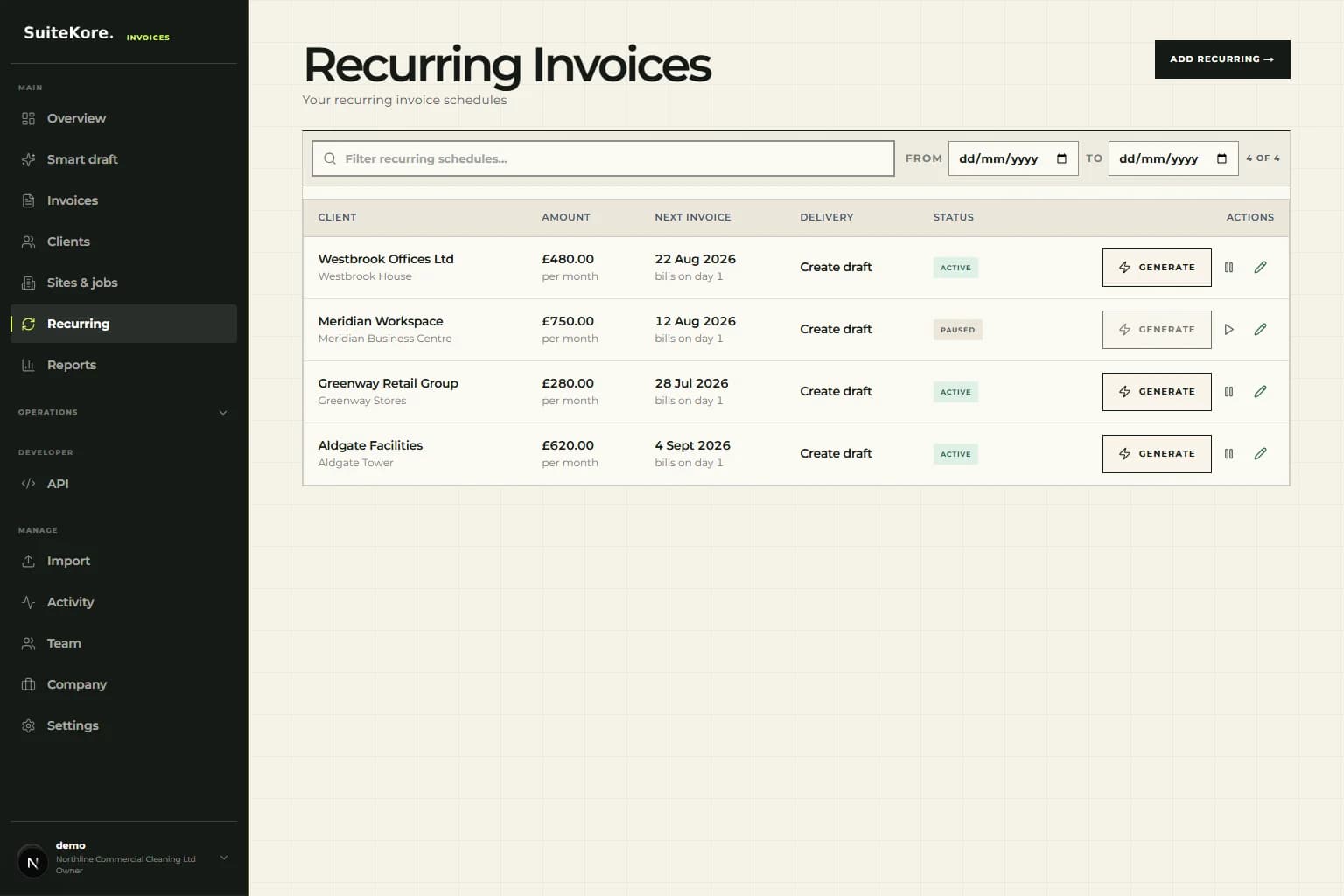Screen dimensions: 1344x896
Task: Generate invoice for Westbrook Offices Ltd
Action: (1157, 268)
